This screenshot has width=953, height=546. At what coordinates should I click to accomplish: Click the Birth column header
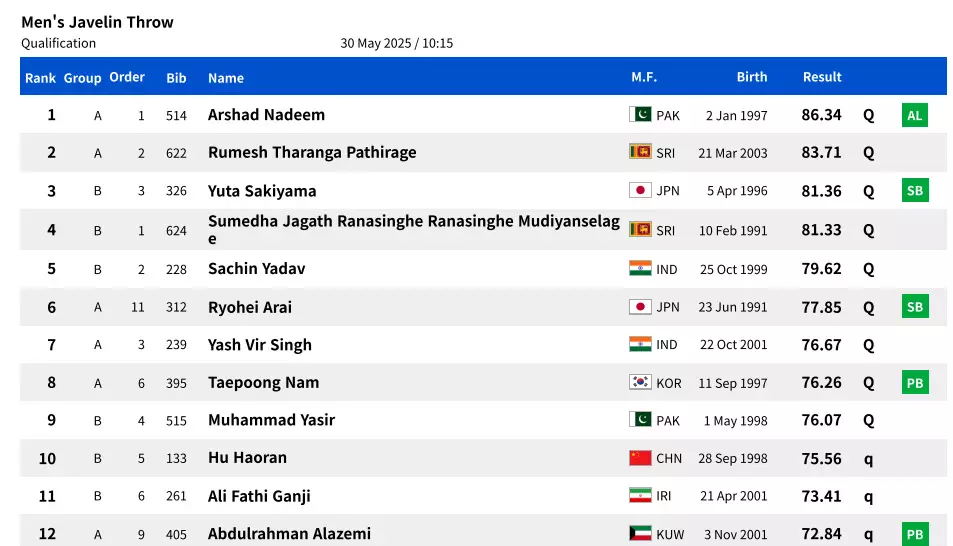click(752, 77)
